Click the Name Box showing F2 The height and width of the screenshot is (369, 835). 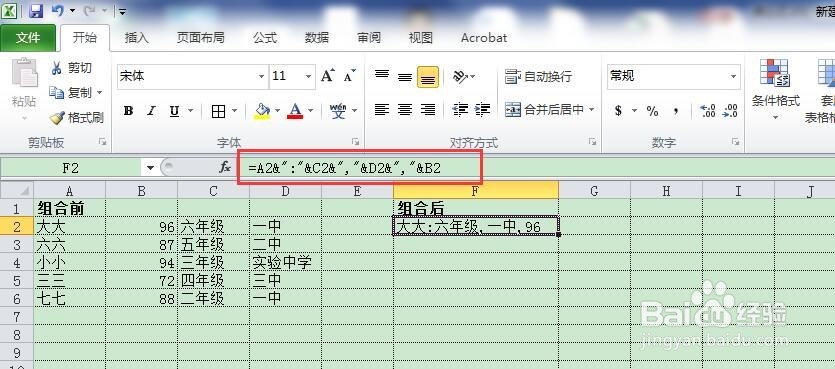71,168
